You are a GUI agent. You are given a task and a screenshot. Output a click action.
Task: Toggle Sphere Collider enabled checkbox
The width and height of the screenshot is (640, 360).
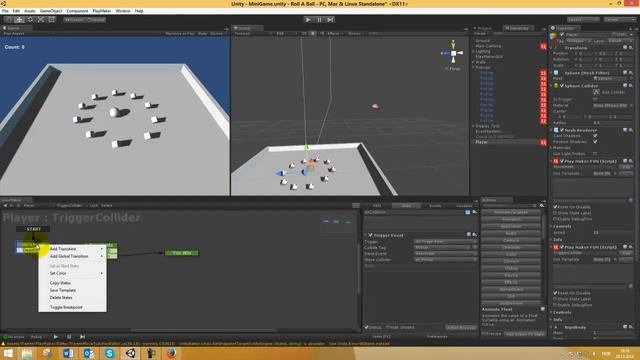562,86
